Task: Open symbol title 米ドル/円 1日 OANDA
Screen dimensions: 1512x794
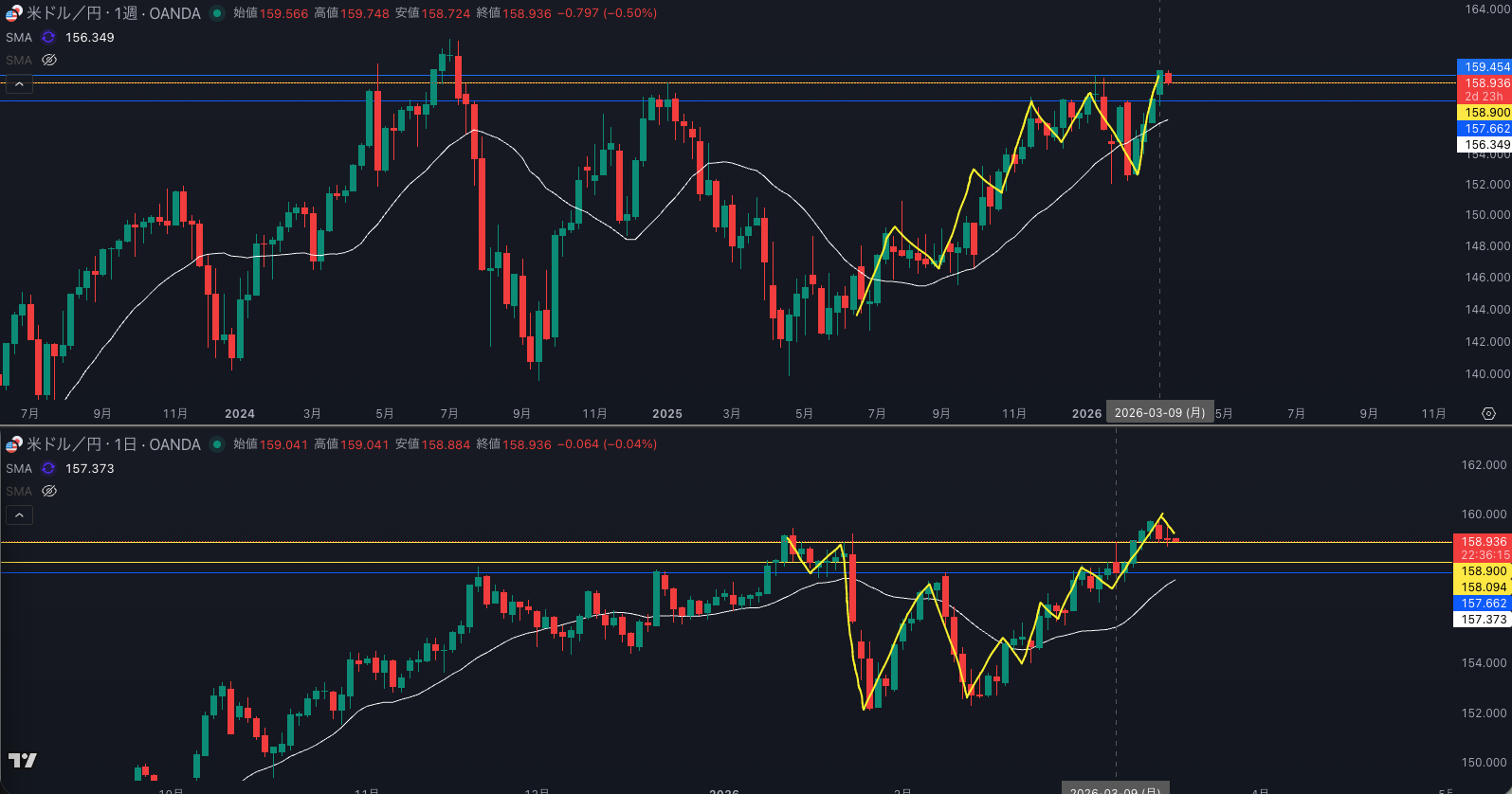Action: [113, 444]
